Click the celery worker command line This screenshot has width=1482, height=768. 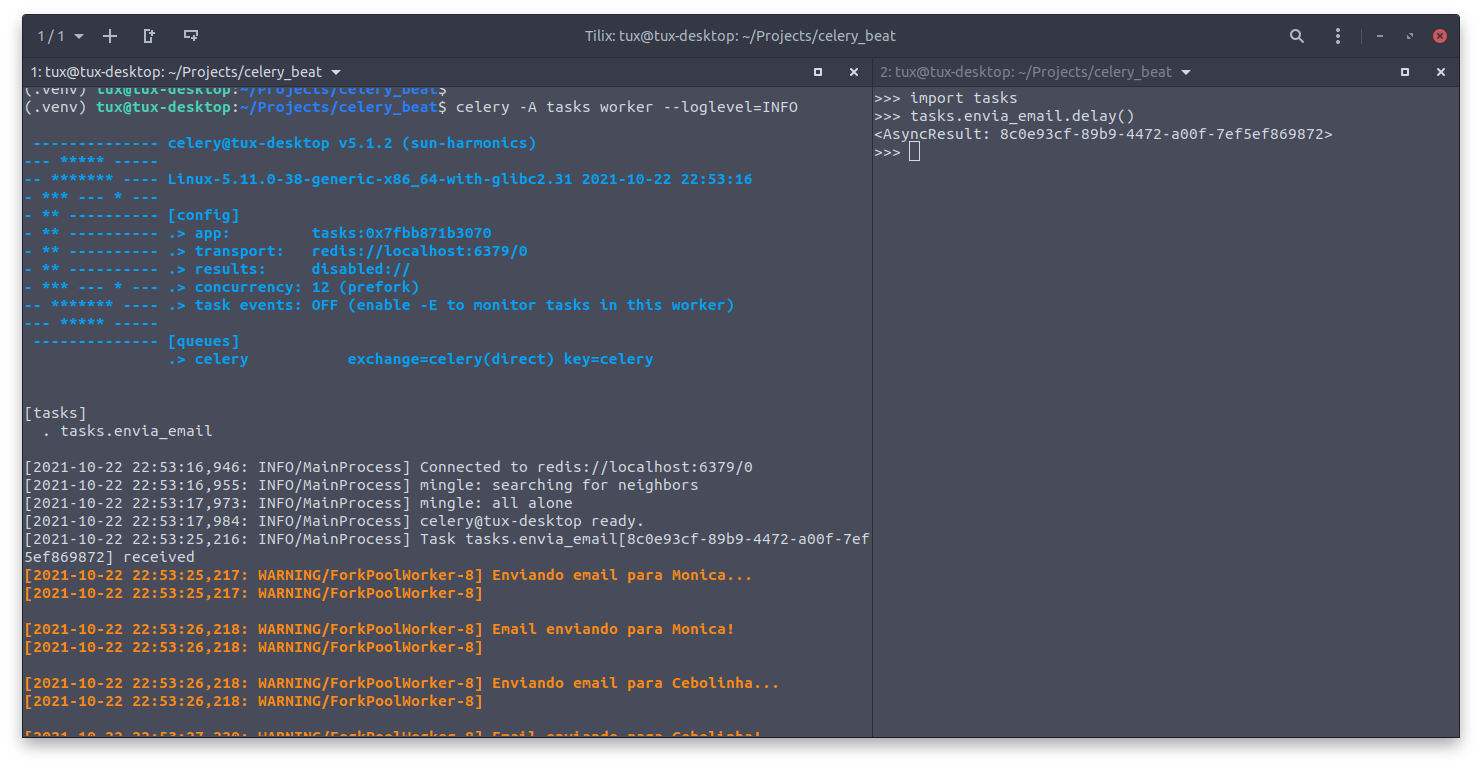(626, 107)
